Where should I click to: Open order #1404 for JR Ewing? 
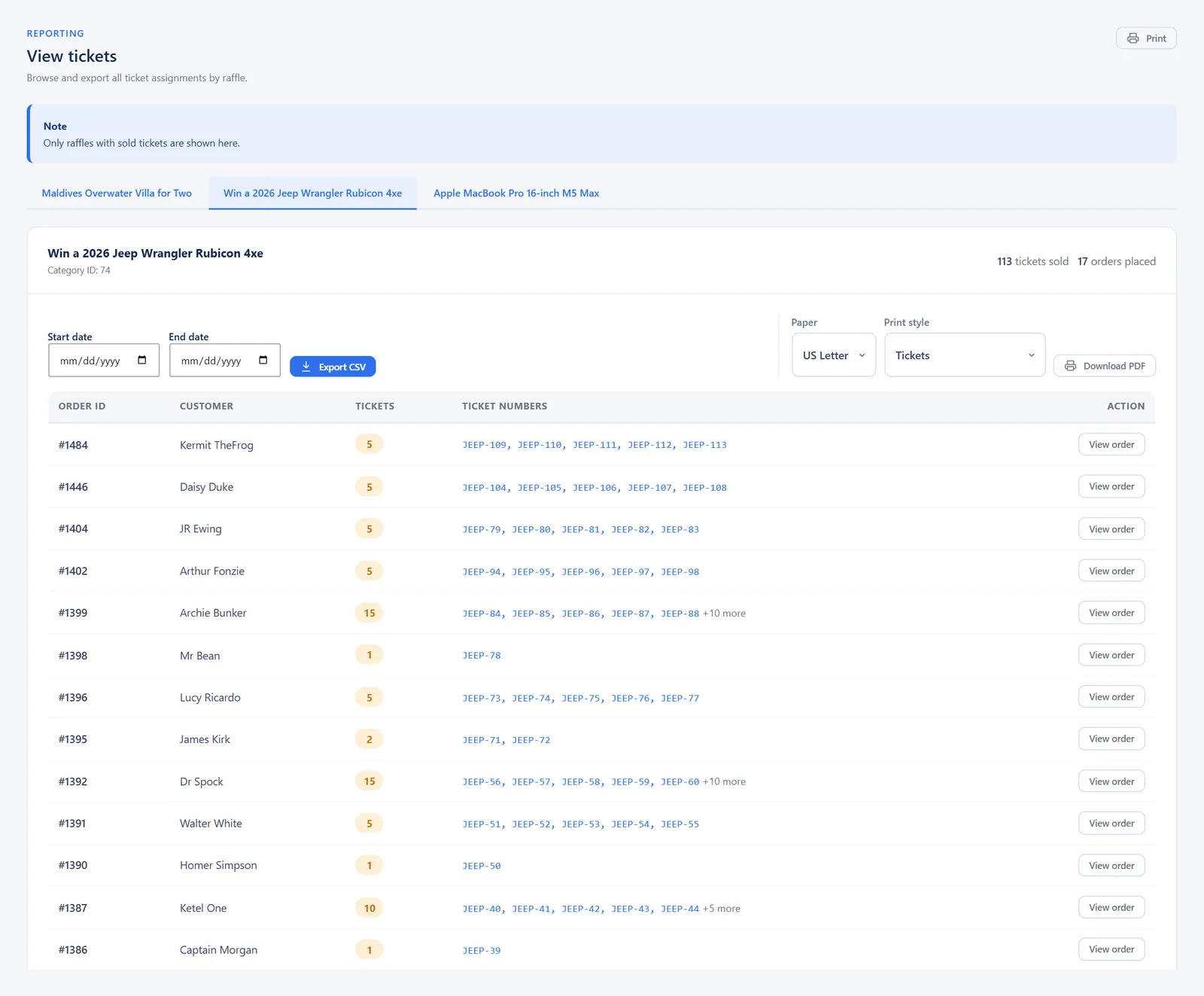click(x=1111, y=528)
